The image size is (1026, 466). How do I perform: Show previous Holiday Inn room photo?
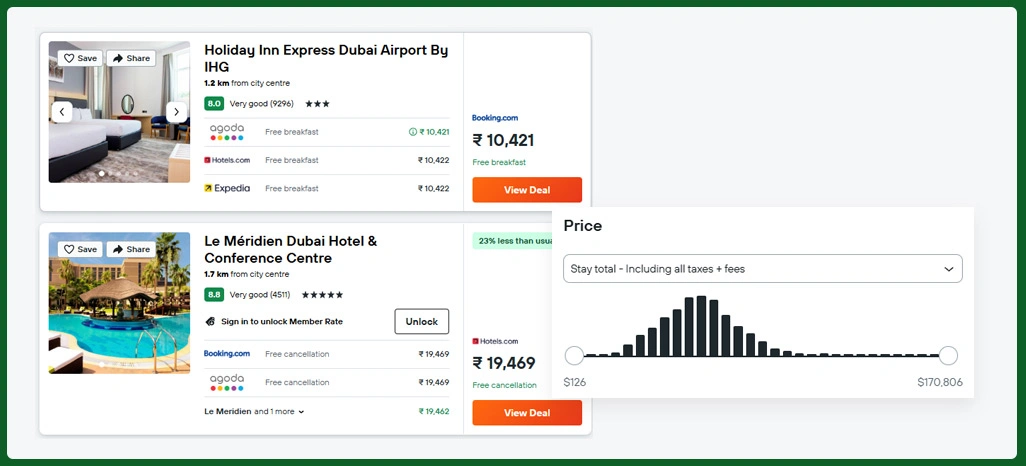pyautogui.click(x=62, y=112)
